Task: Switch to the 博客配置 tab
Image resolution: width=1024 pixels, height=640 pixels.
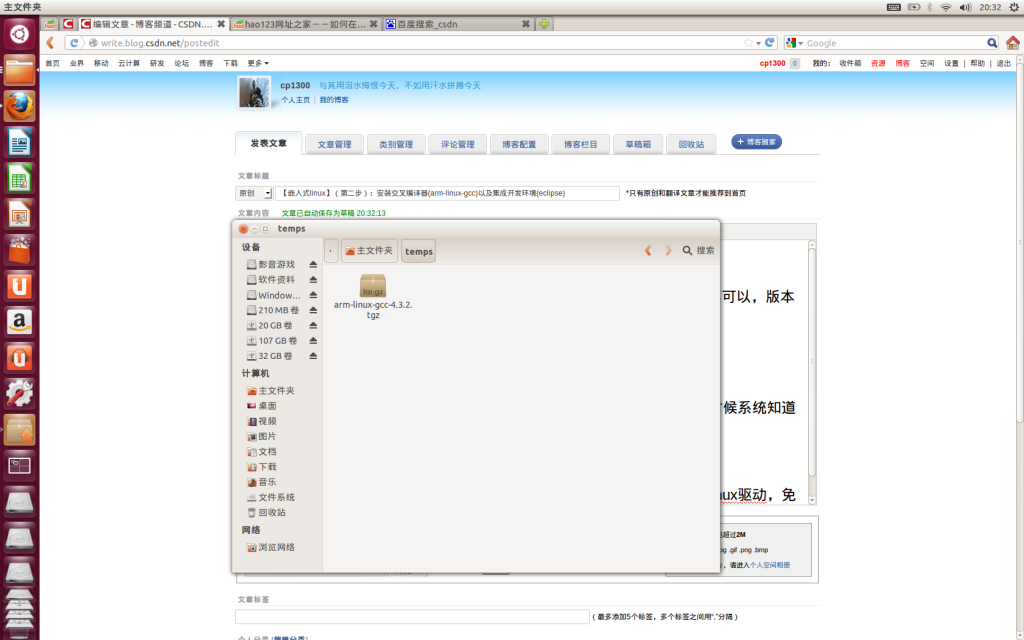Action: (519, 144)
